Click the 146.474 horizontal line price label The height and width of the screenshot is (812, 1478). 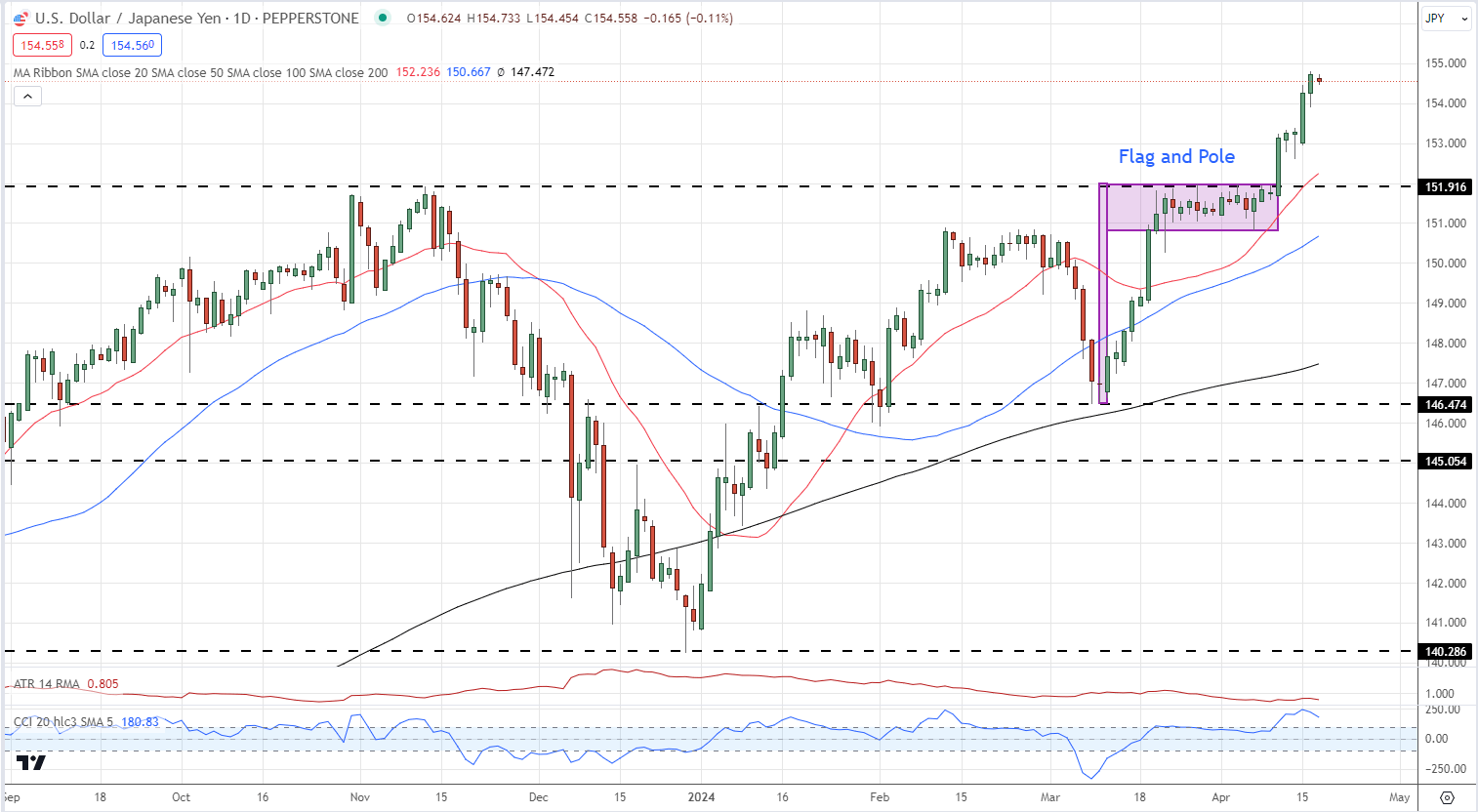(x=1446, y=404)
